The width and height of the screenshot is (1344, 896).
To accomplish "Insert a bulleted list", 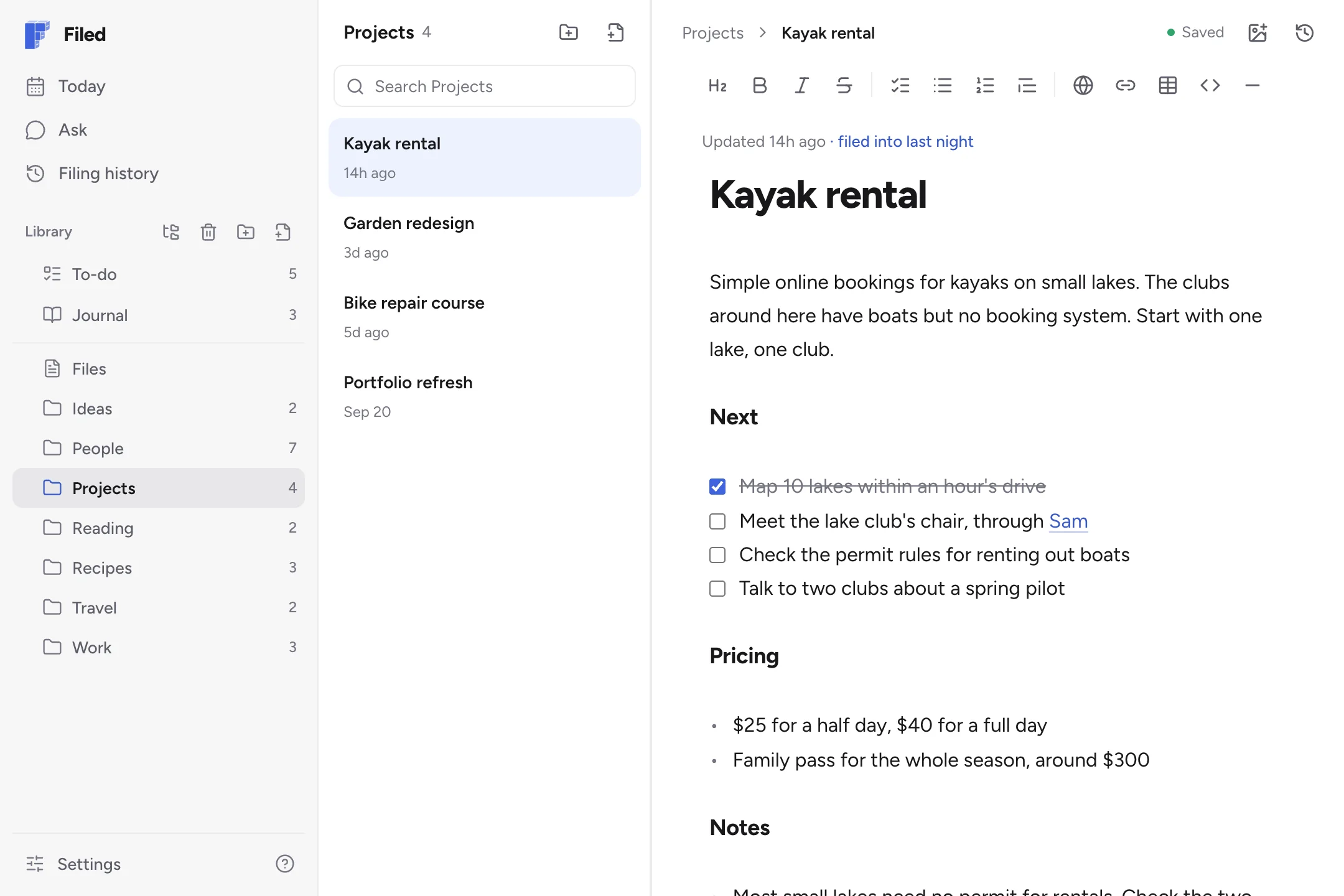I will (943, 85).
